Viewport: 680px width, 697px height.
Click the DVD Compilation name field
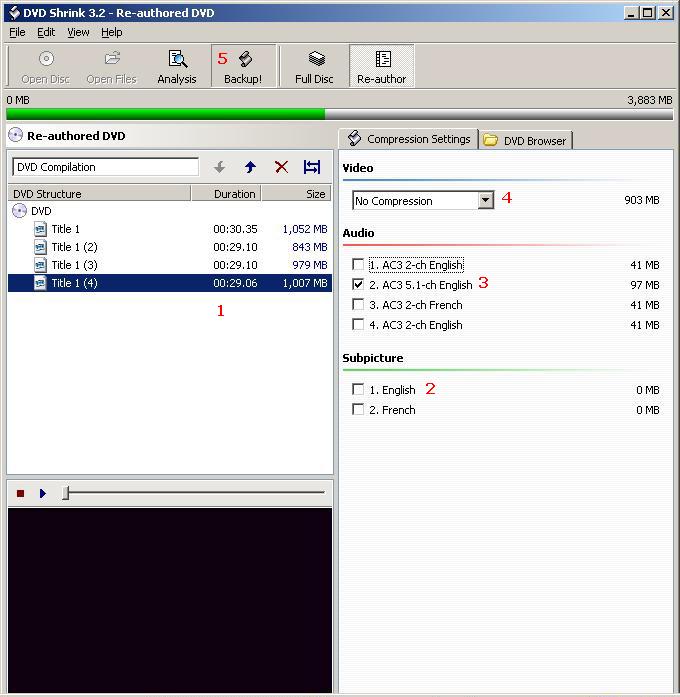(105, 167)
